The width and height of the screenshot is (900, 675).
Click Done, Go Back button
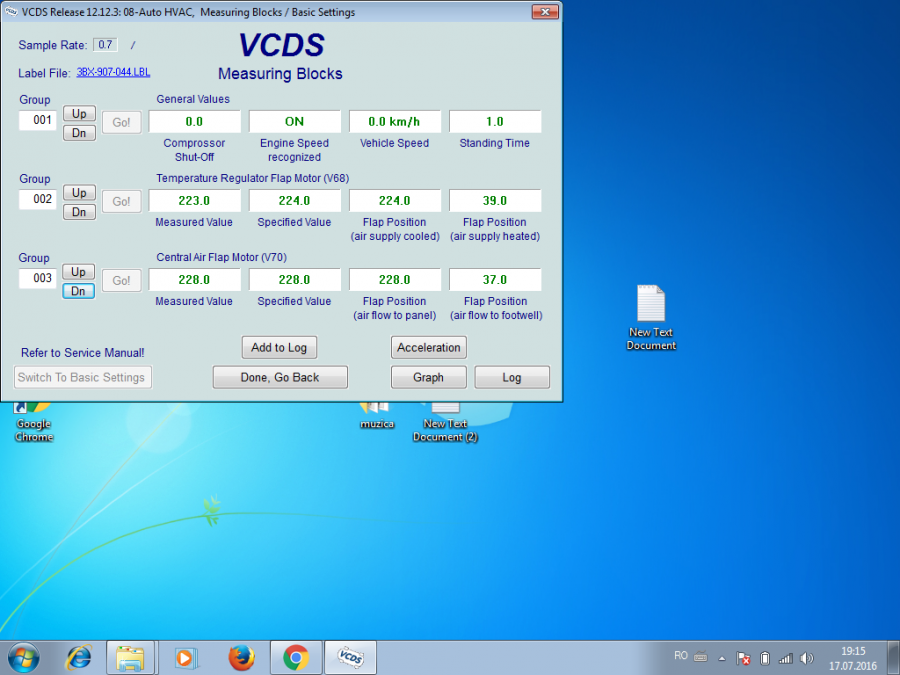(280, 377)
